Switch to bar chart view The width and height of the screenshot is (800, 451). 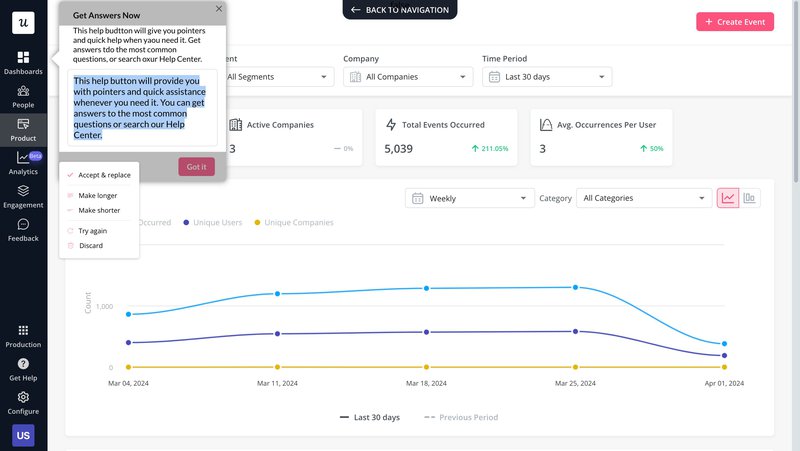click(x=750, y=198)
